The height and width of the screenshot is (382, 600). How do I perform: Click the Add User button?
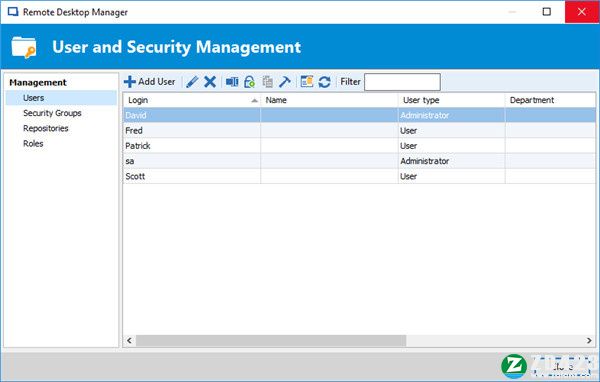click(x=150, y=82)
